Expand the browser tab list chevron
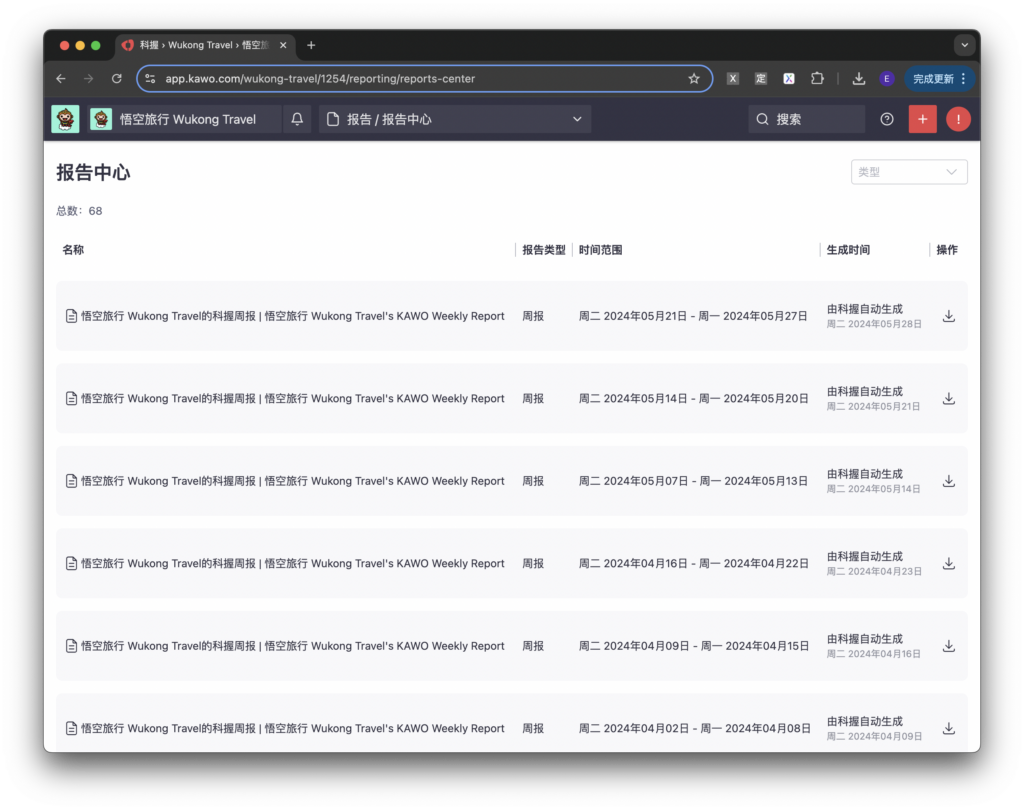The width and height of the screenshot is (1024, 810). click(964, 45)
